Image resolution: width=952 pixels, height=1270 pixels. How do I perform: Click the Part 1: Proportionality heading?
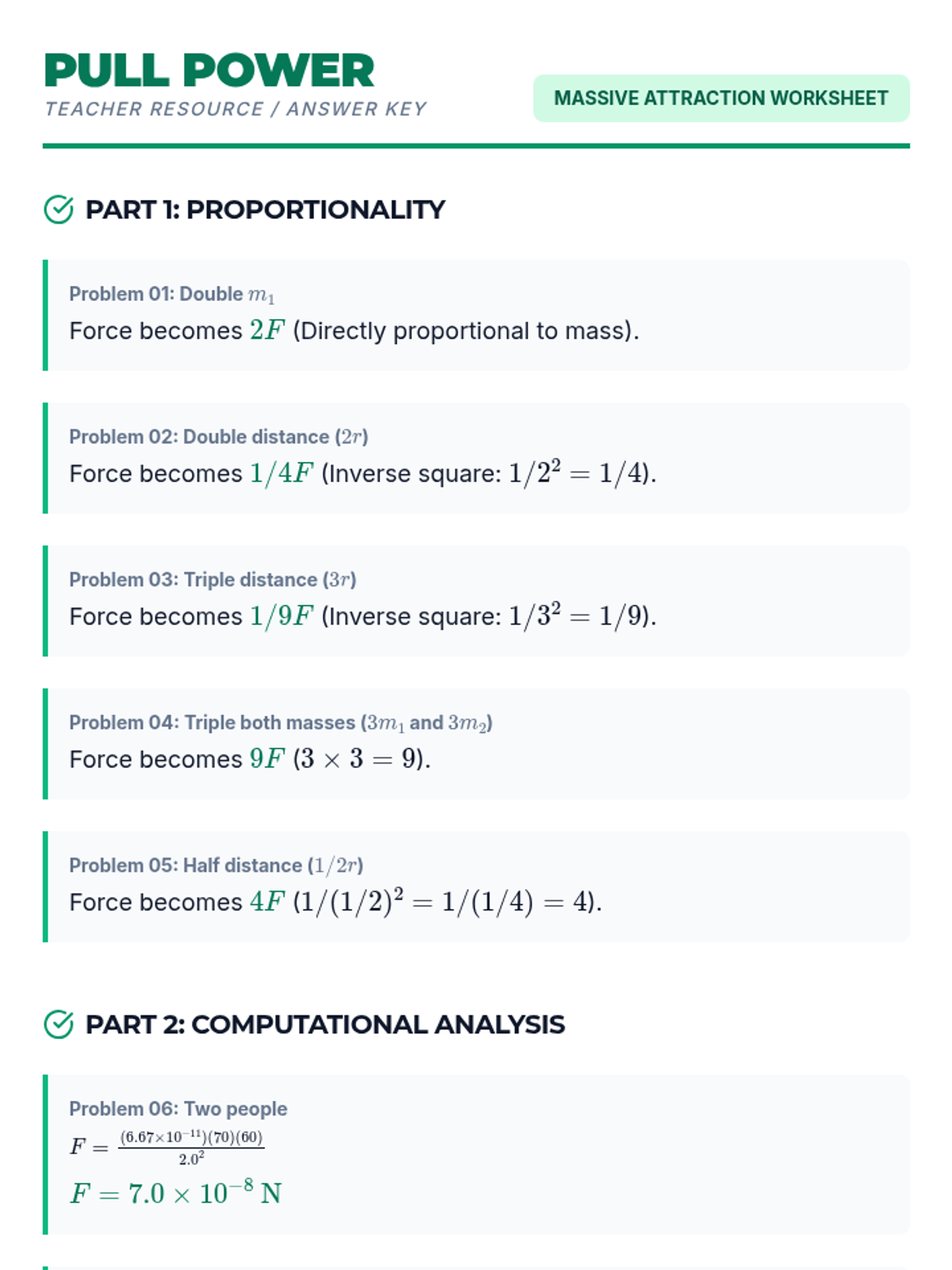point(265,210)
